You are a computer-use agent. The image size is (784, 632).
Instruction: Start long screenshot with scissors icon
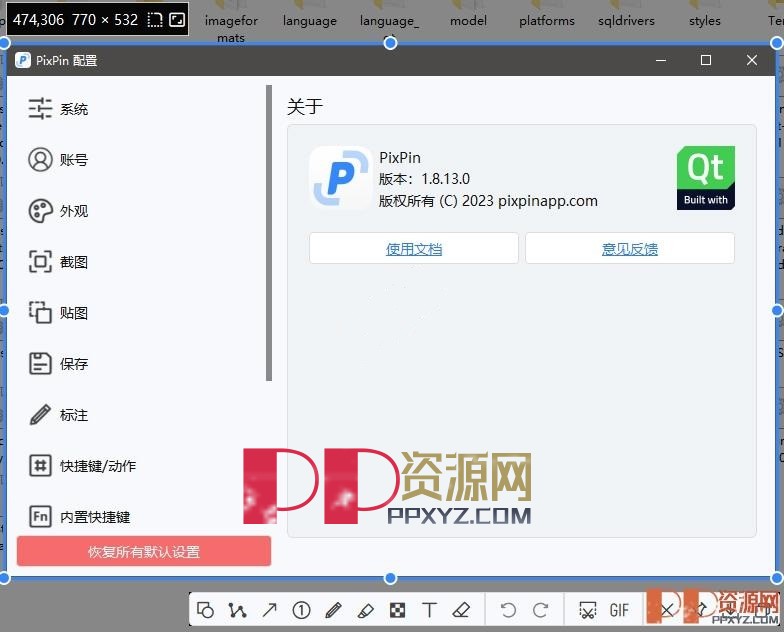pyautogui.click(x=588, y=610)
